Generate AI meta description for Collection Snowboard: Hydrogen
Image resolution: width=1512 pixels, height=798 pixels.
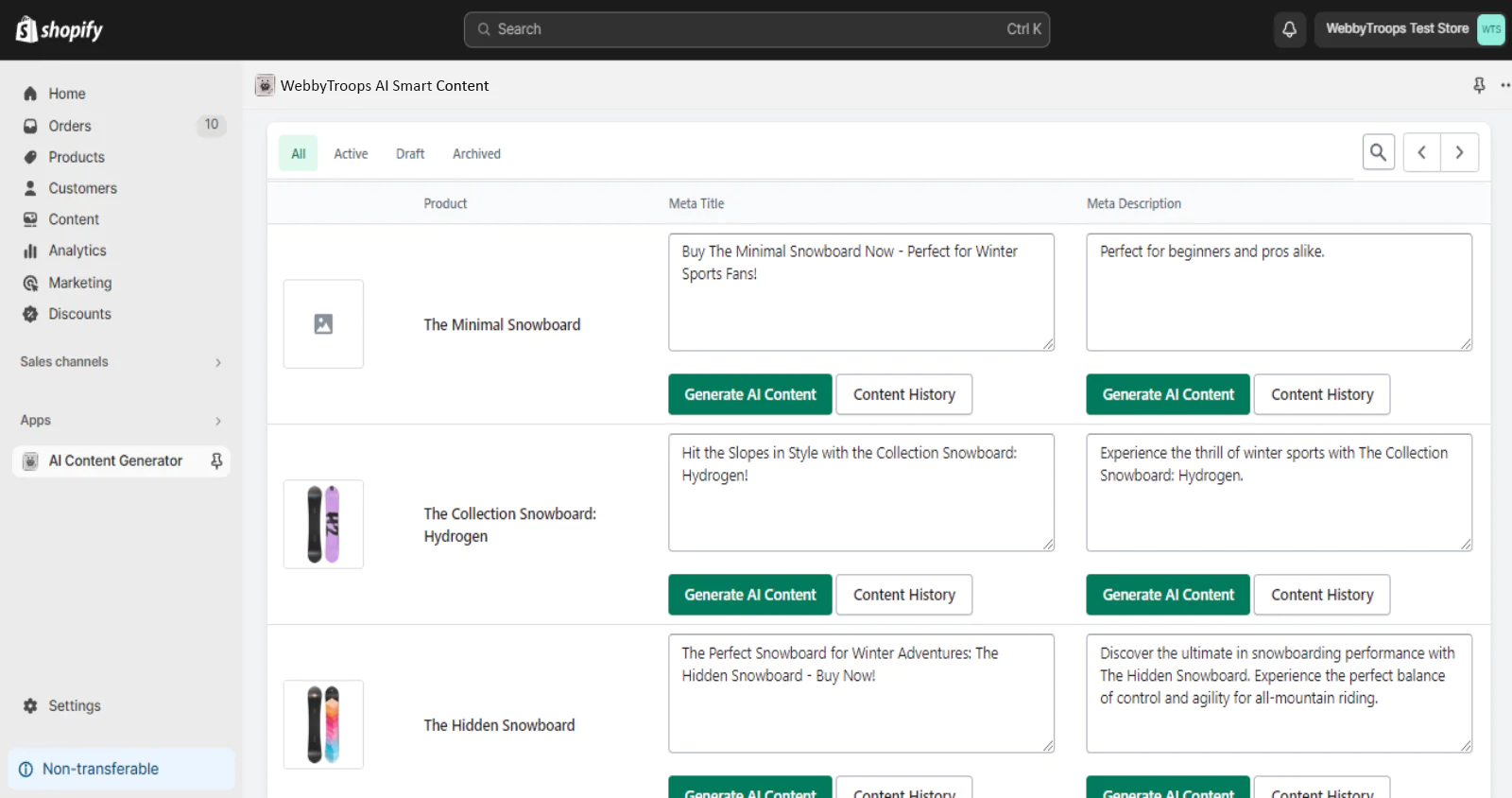1168,595
